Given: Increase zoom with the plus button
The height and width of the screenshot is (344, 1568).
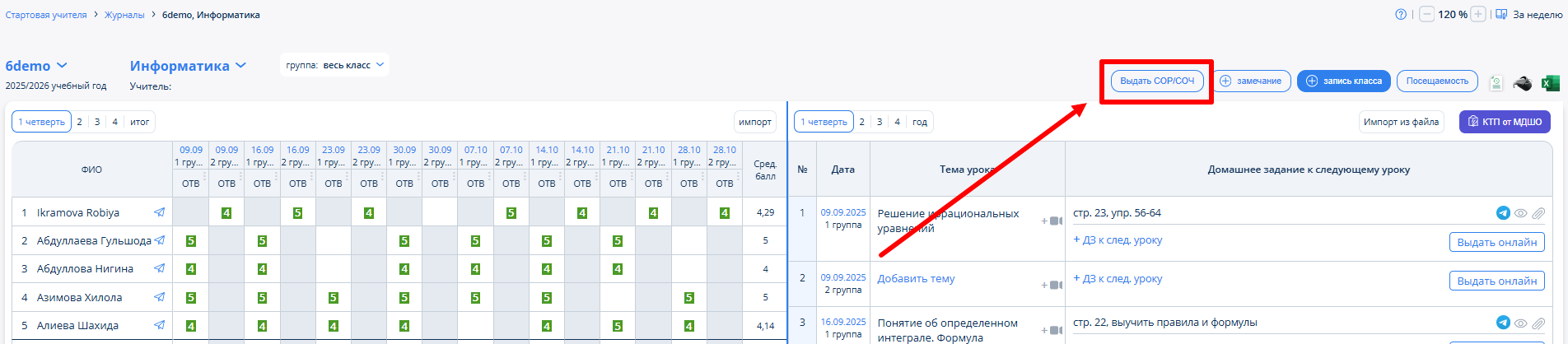Looking at the screenshot, I should point(1478,15).
